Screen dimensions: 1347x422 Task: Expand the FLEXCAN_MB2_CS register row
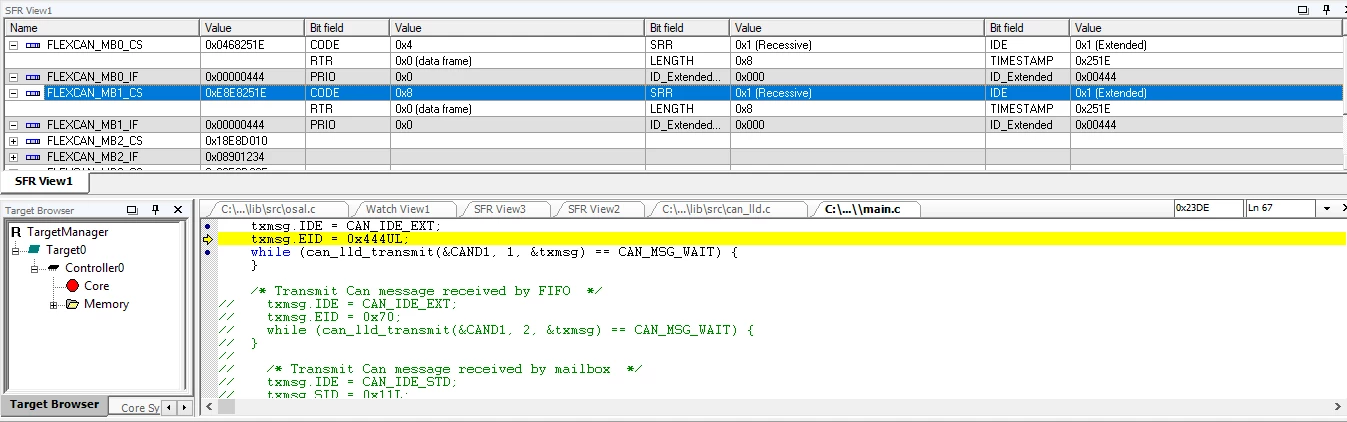tap(14, 141)
